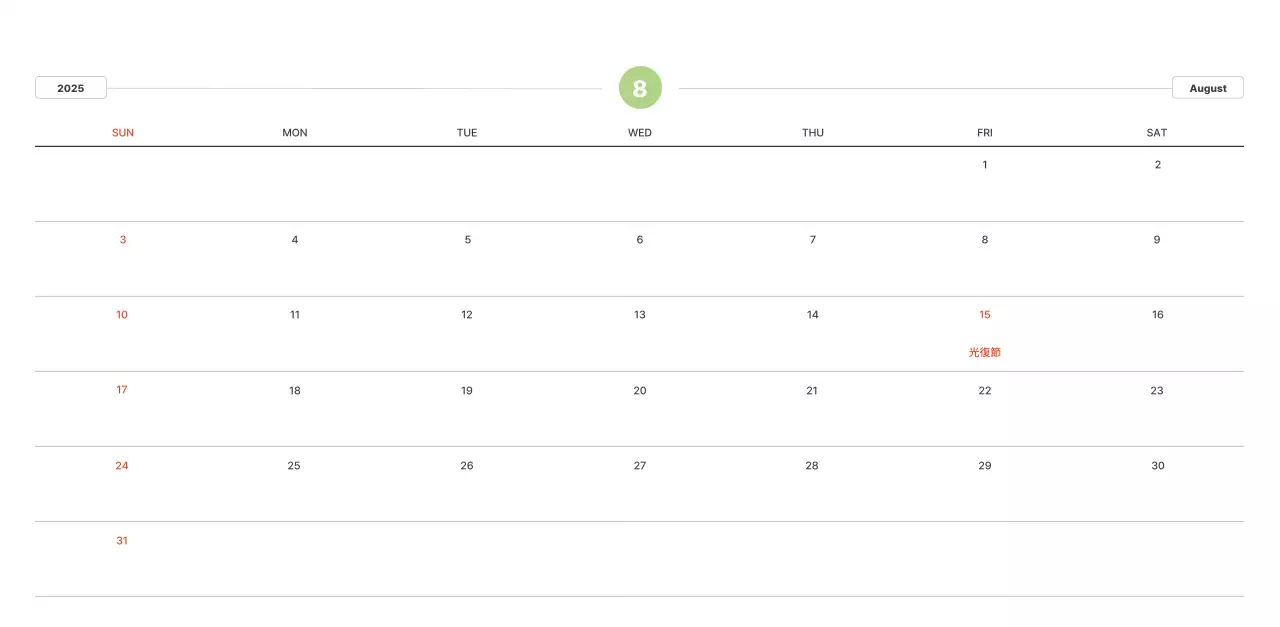Choose Monday the 25th

[294, 466]
